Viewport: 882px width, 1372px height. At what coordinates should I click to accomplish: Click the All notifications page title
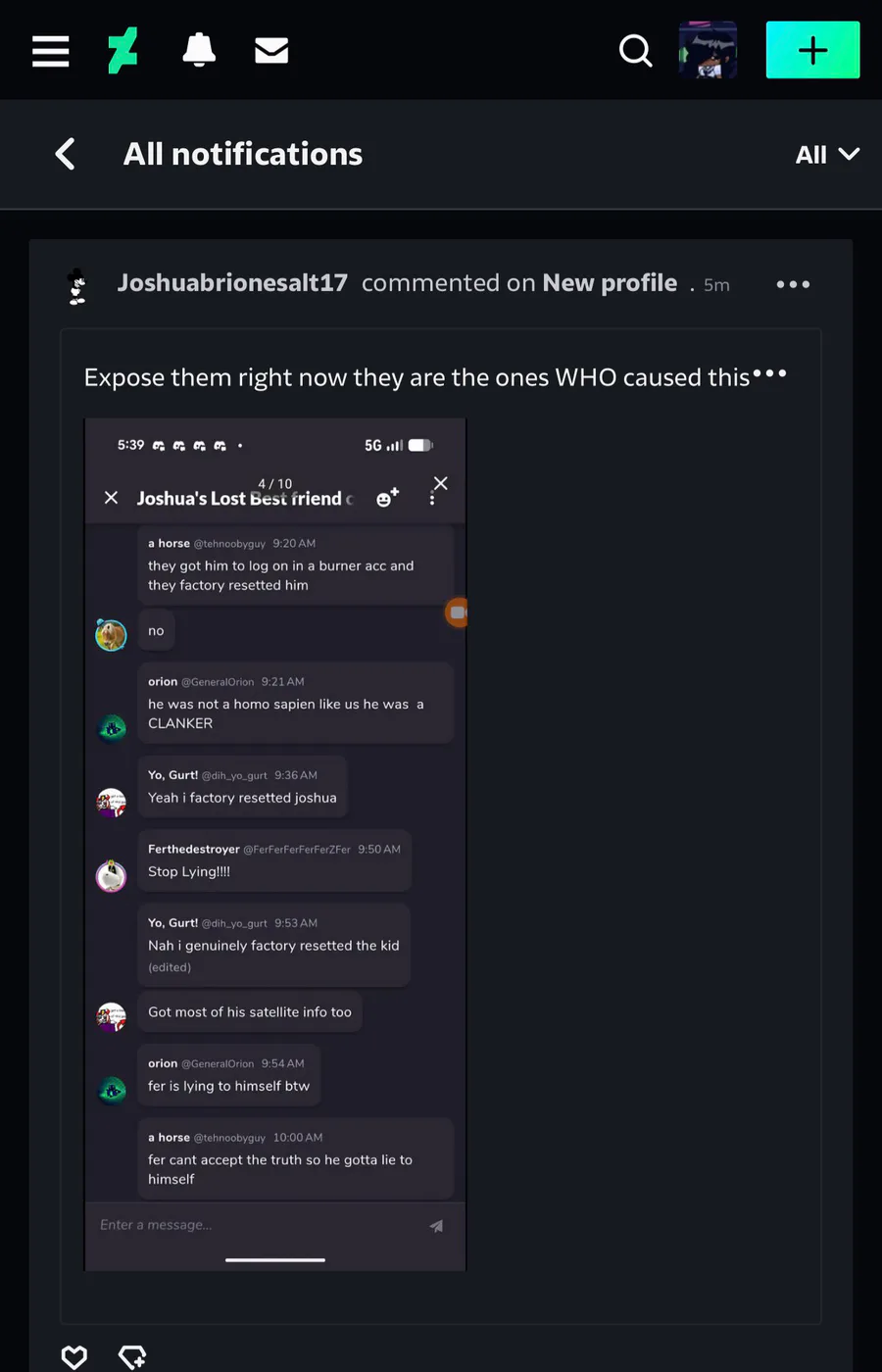(243, 154)
